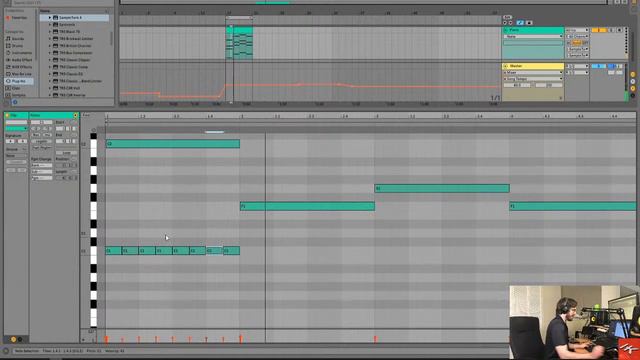Switch to the Clip box tab

coord(16,116)
